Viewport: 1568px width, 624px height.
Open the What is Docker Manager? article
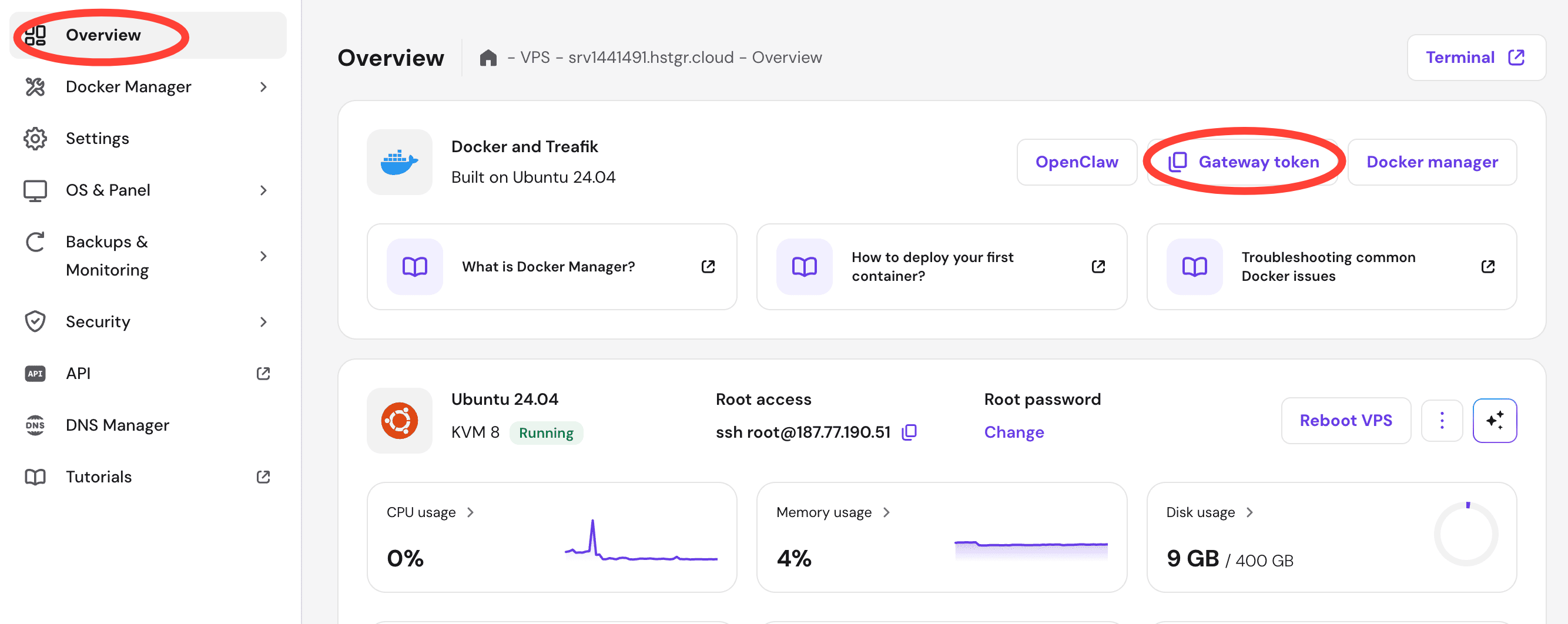point(552,267)
